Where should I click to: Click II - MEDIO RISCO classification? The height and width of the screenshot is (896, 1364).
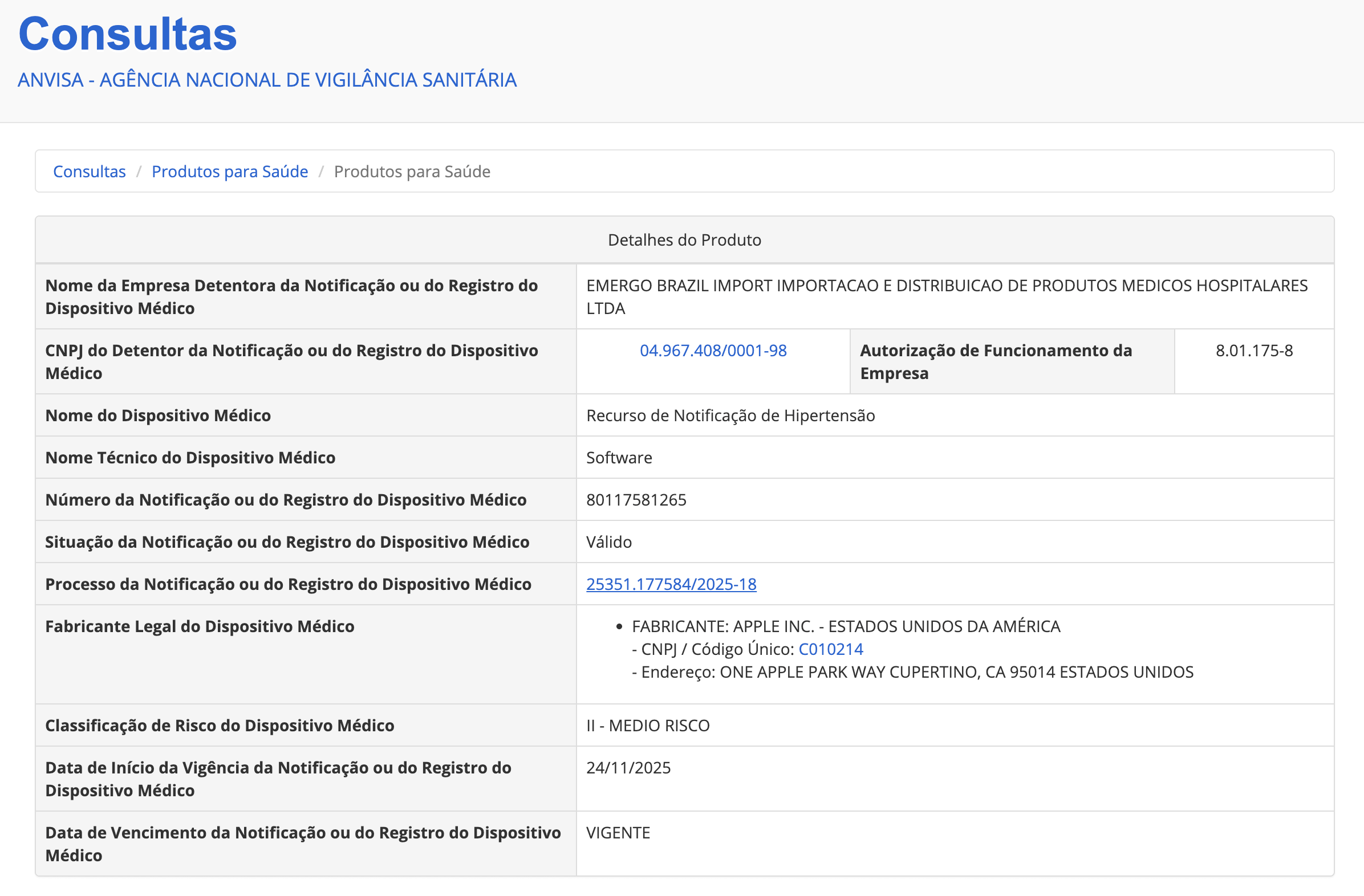tap(647, 725)
